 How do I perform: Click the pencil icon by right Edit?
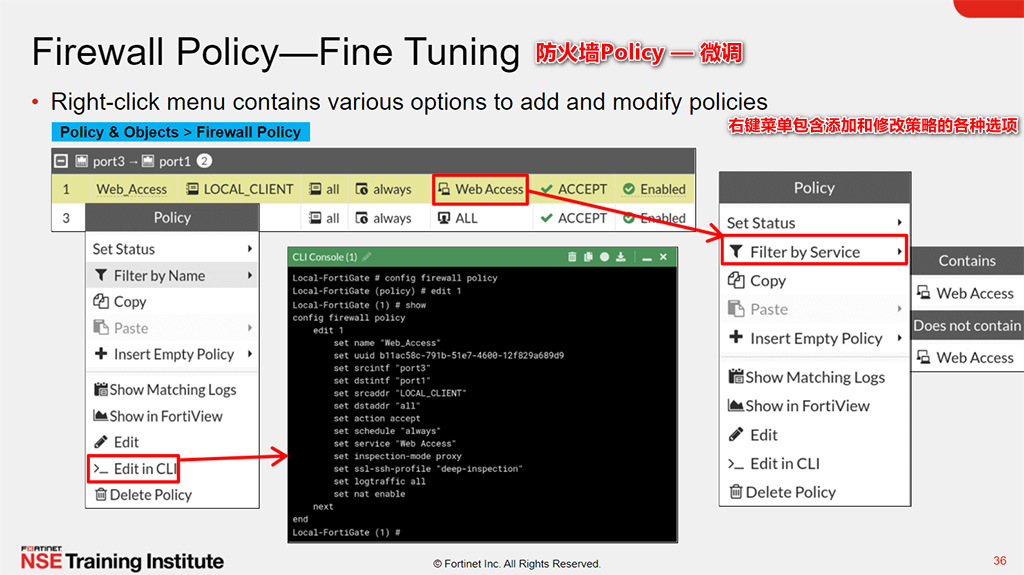(736, 434)
